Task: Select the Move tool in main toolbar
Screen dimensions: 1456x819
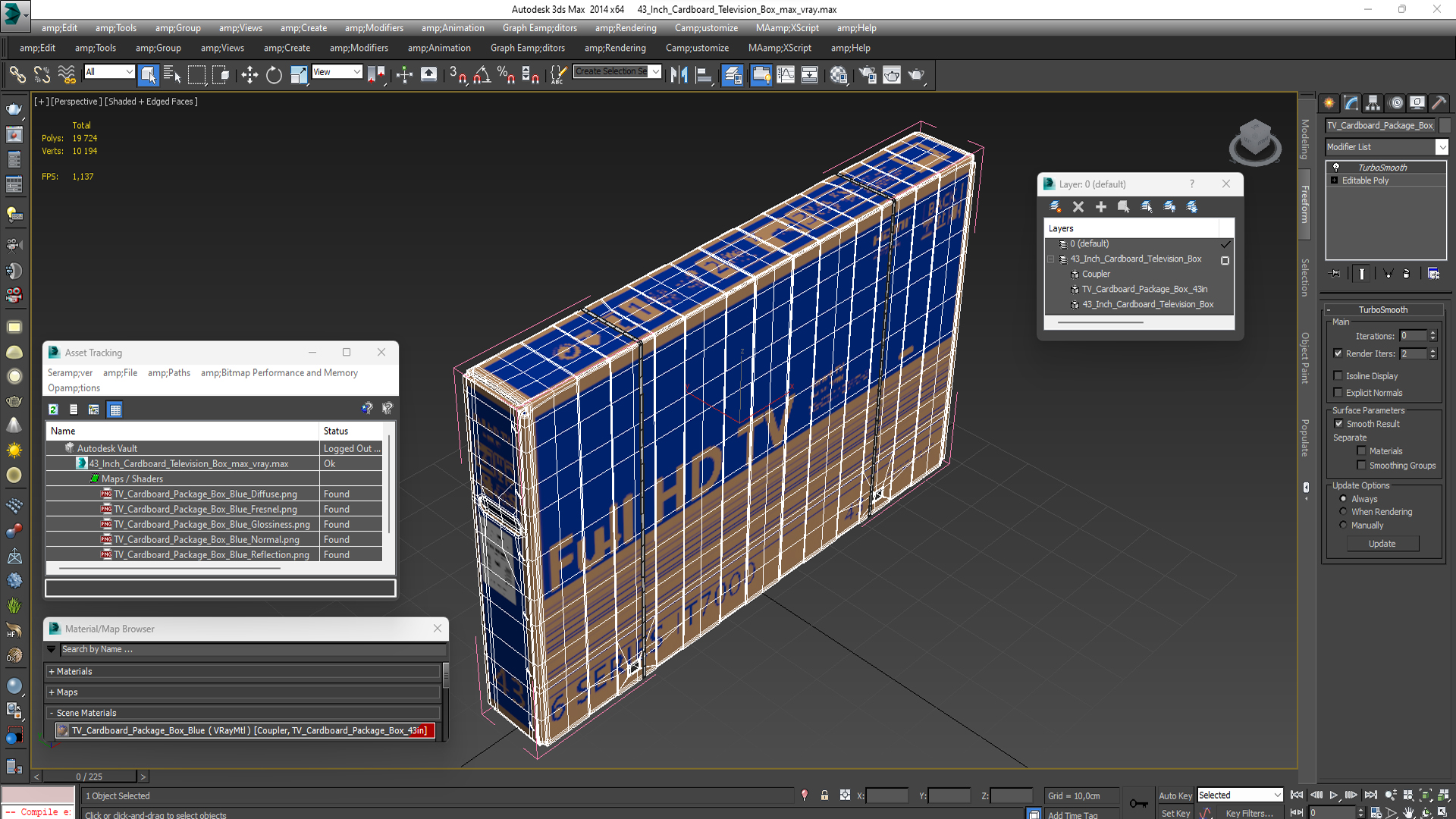Action: point(249,74)
